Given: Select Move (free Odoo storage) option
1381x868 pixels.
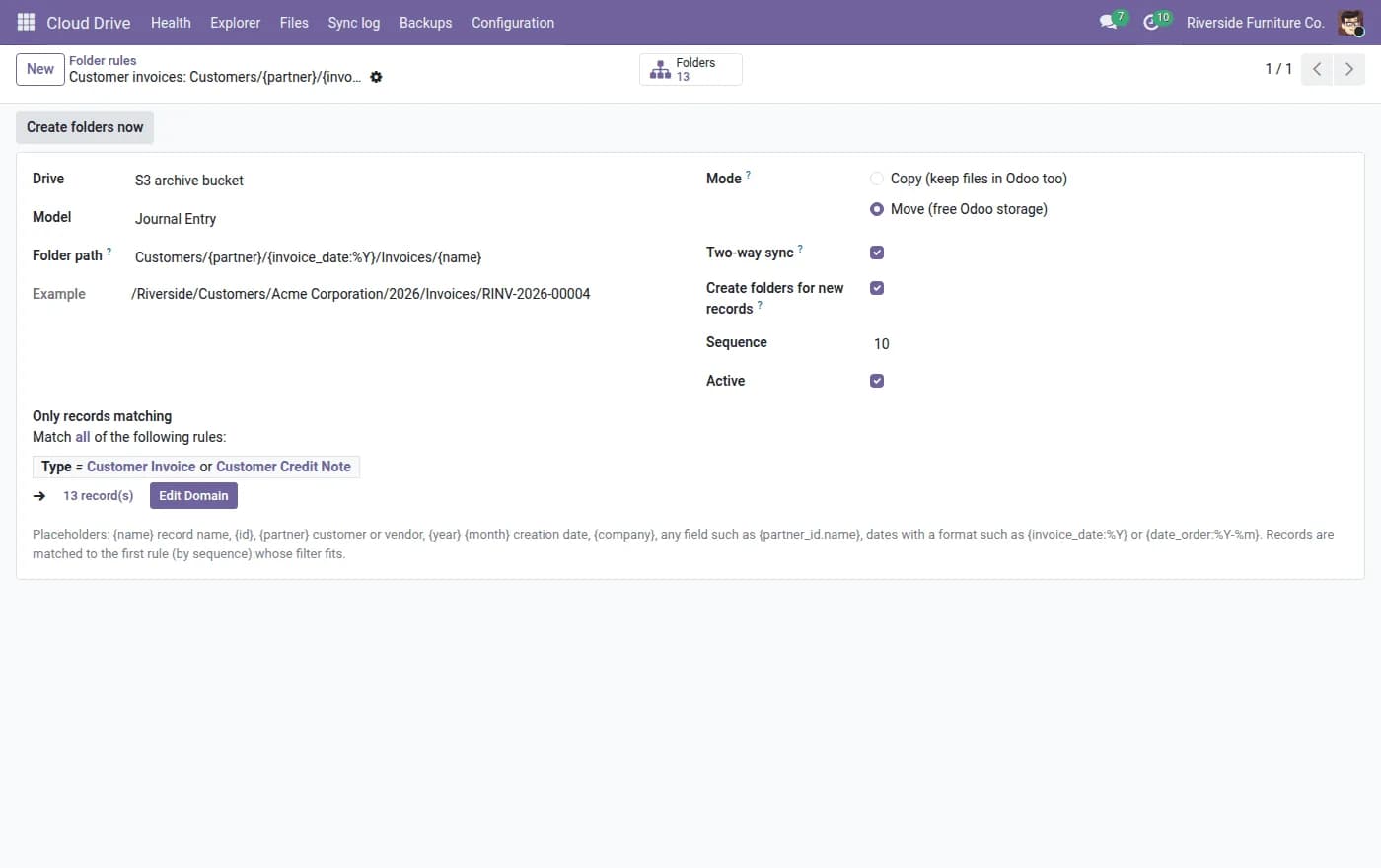Looking at the screenshot, I should tap(877, 209).
